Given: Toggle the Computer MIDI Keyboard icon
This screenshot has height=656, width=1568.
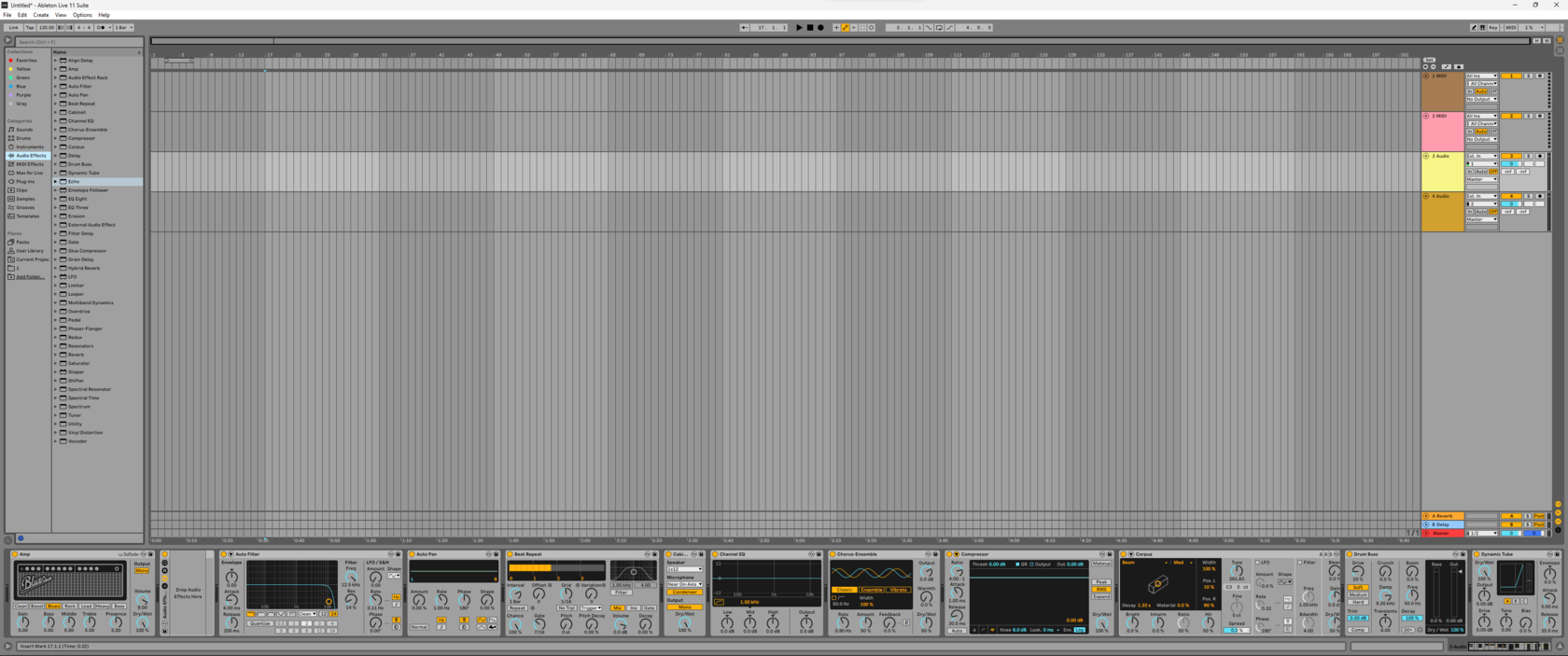Looking at the screenshot, I should [1483, 28].
